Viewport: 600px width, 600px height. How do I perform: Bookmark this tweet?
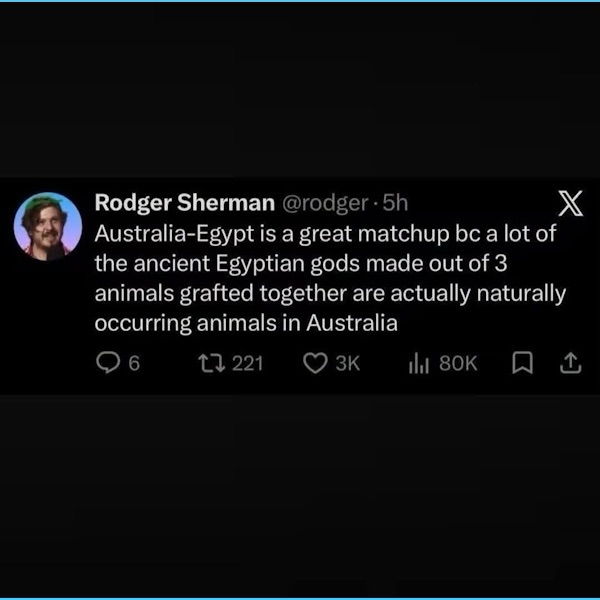tap(522, 363)
